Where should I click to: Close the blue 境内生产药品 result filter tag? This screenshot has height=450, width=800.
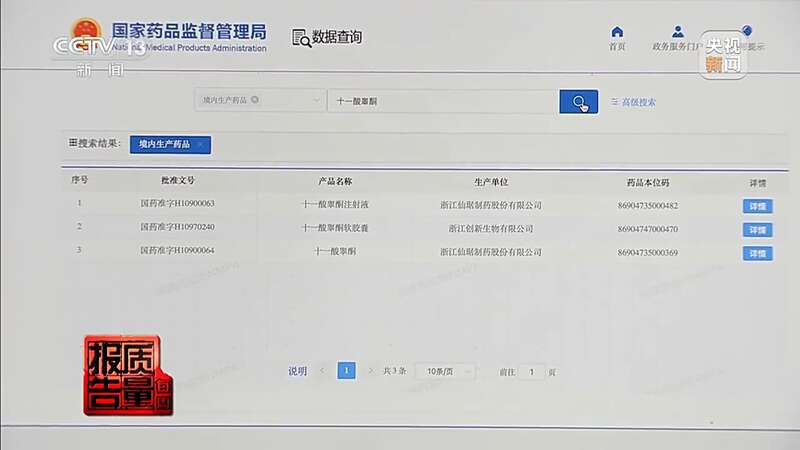[200, 144]
